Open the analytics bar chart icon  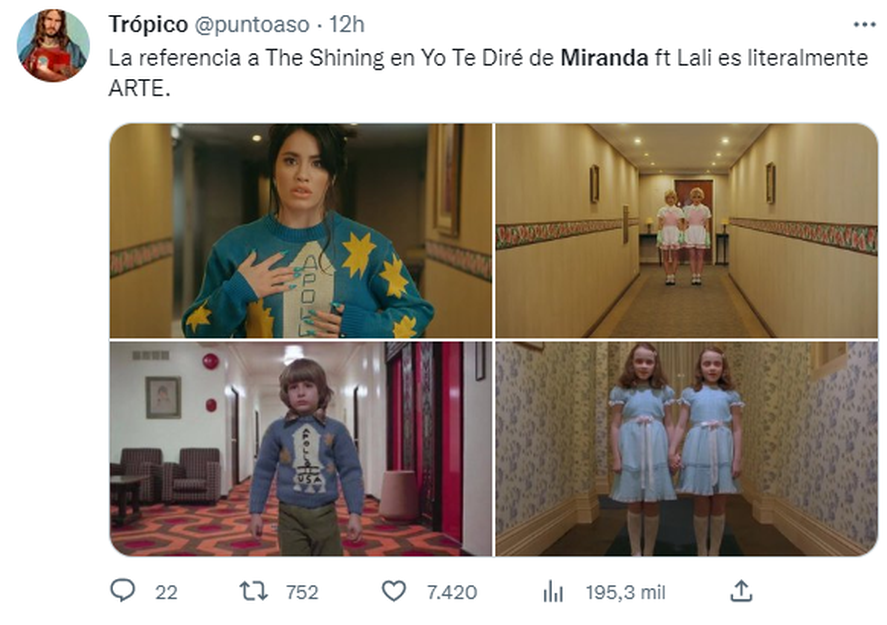click(x=553, y=592)
